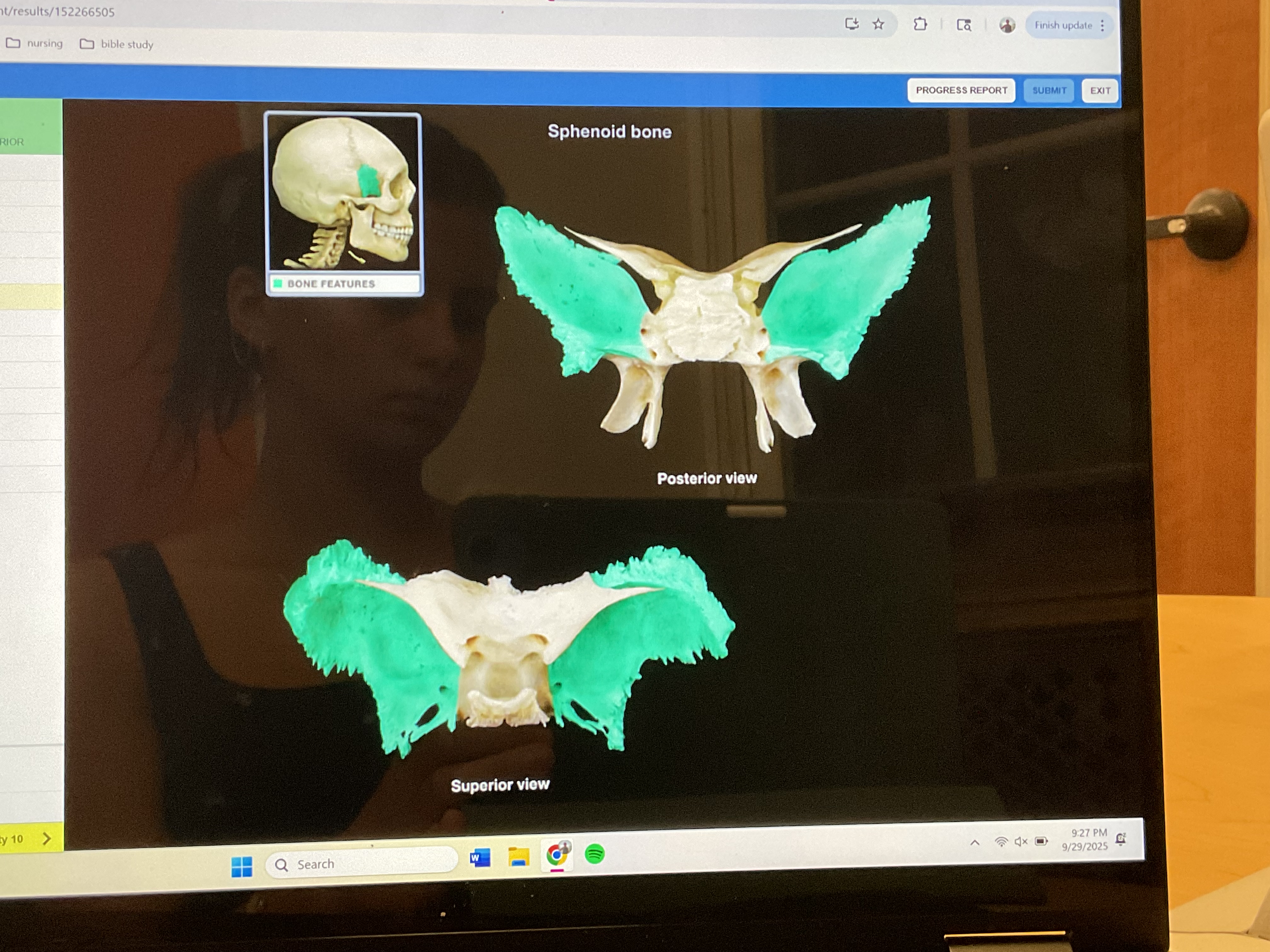This screenshot has width=1270, height=952.
Task: Click the green BONE FEATURES legend swatch
Action: coord(278,283)
